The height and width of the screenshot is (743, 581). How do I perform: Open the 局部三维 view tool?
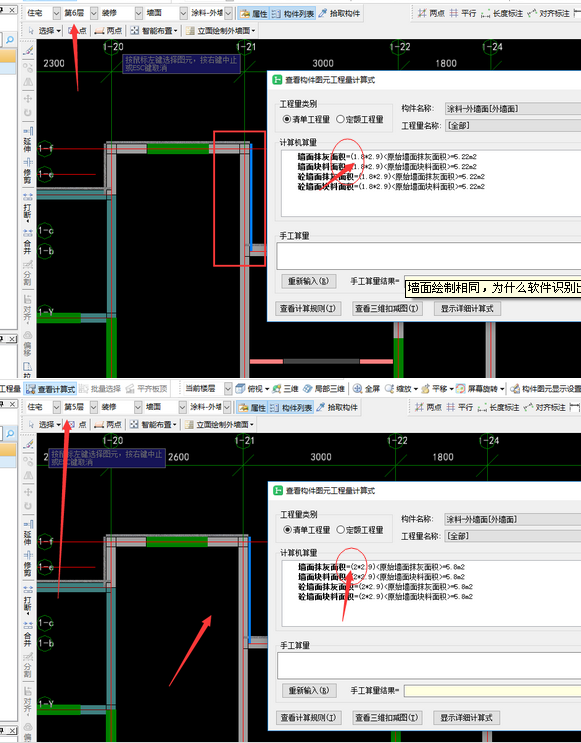(x=324, y=389)
